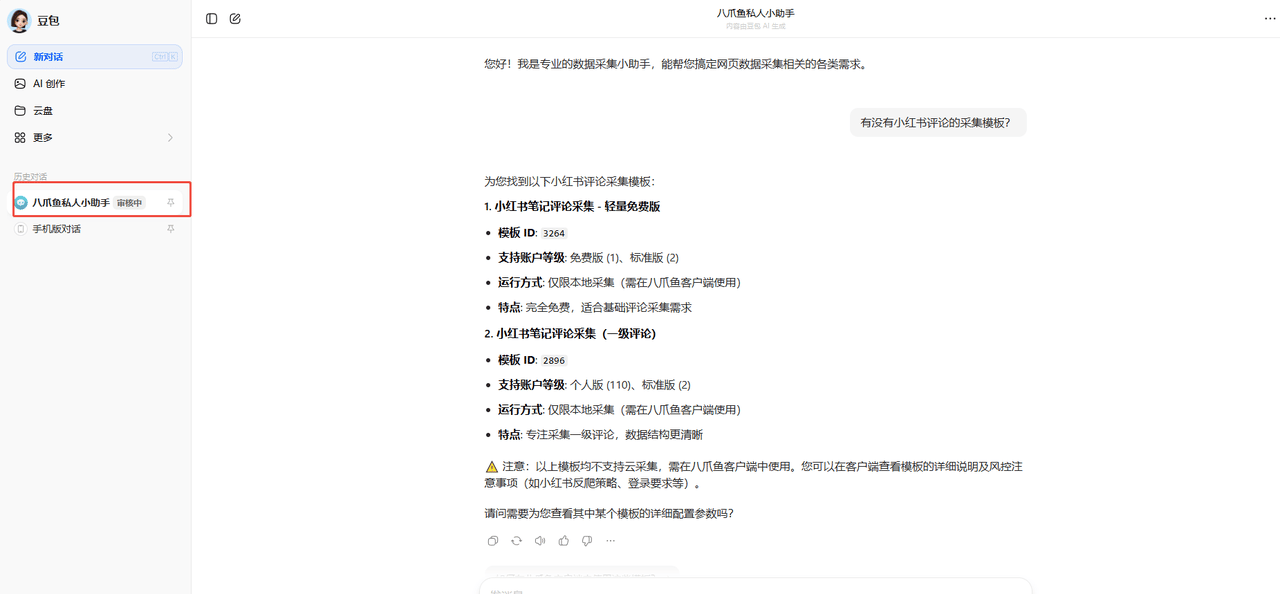Open the 手机板对话 history conversation
This screenshot has width=1280, height=594.
pos(95,229)
